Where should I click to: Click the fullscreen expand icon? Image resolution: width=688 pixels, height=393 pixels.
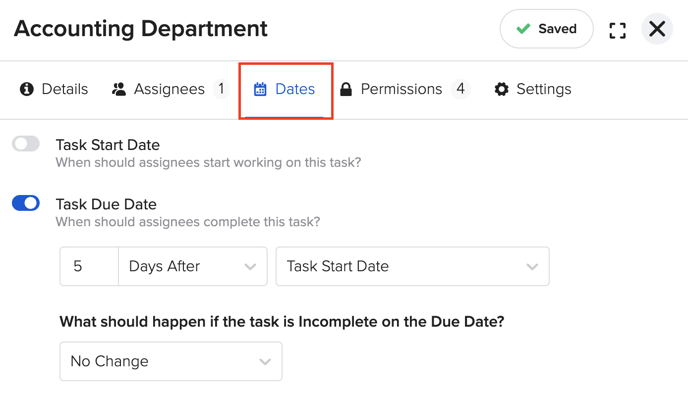click(617, 30)
